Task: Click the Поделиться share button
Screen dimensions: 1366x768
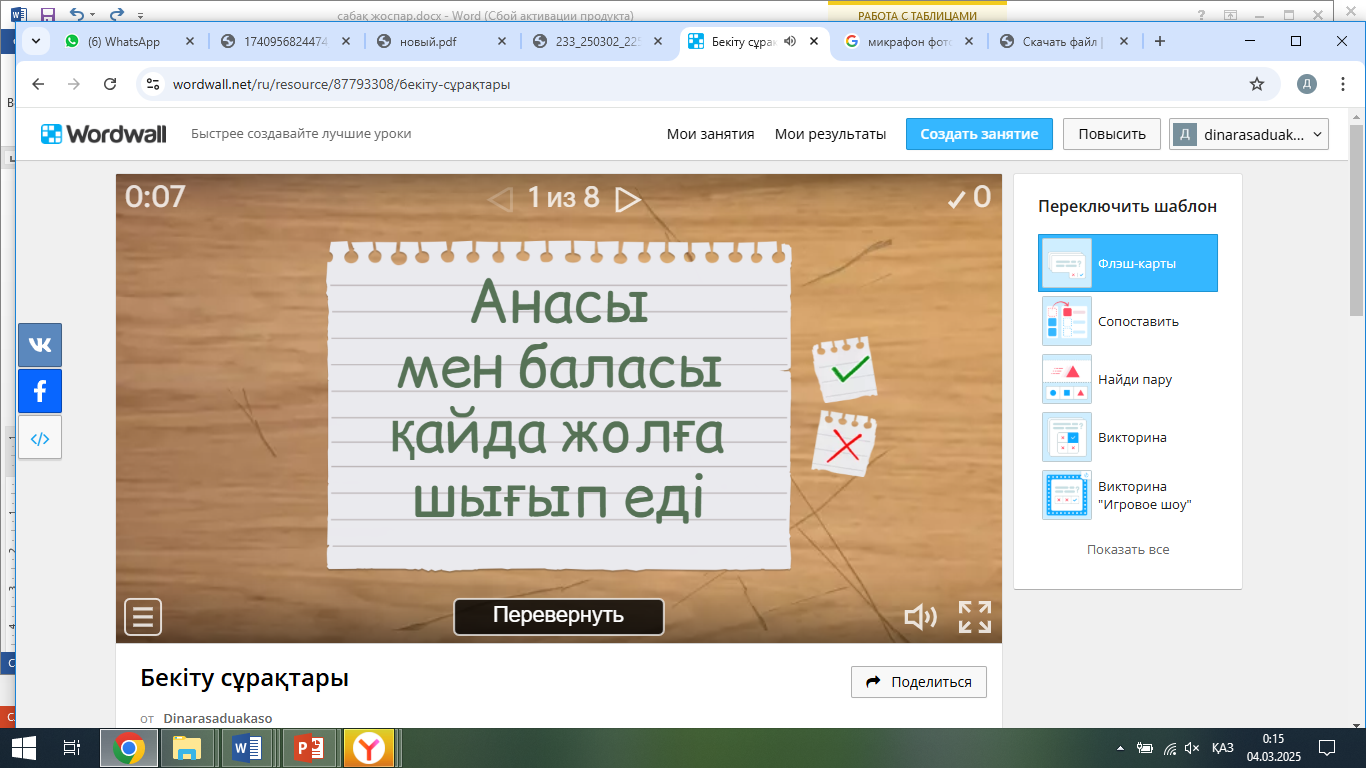Action: pos(918,682)
